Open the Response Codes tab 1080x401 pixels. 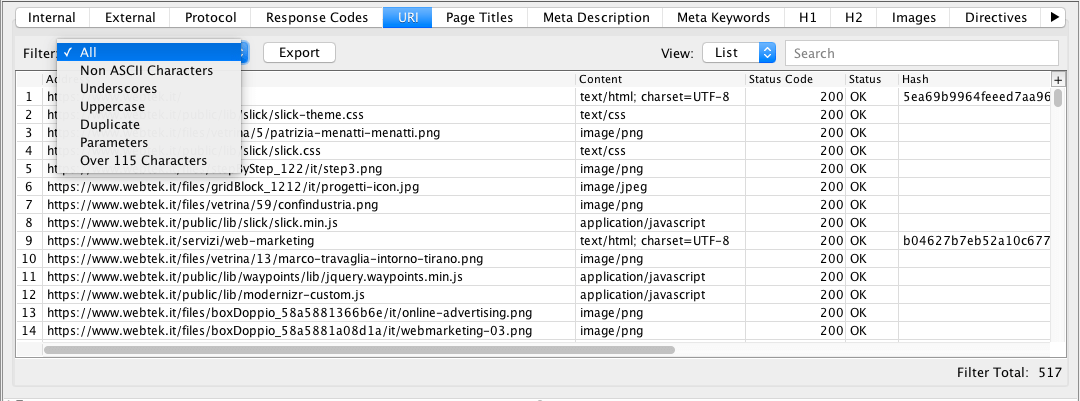317,18
